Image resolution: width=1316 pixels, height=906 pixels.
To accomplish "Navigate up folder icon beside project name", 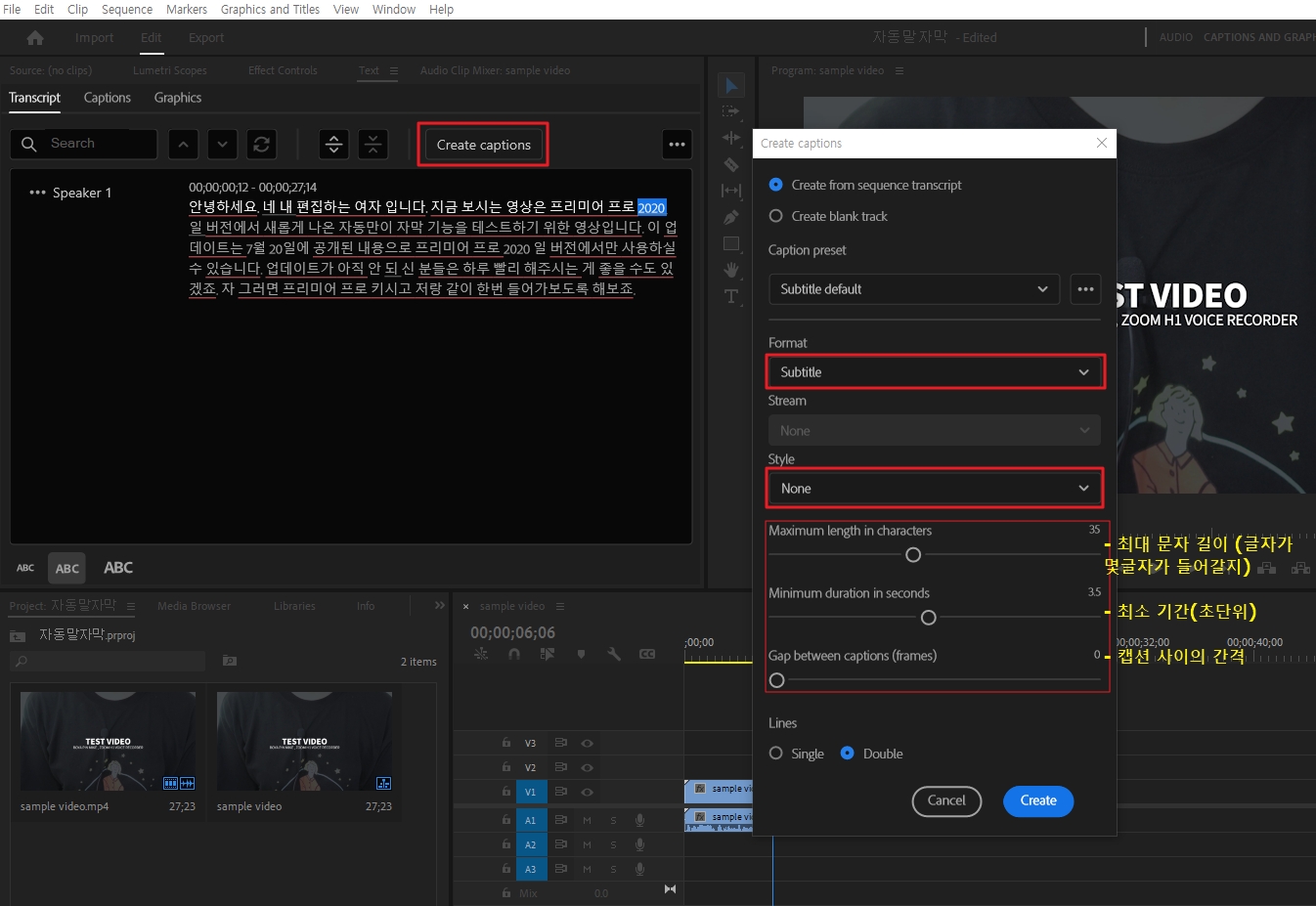I will 17,635.
